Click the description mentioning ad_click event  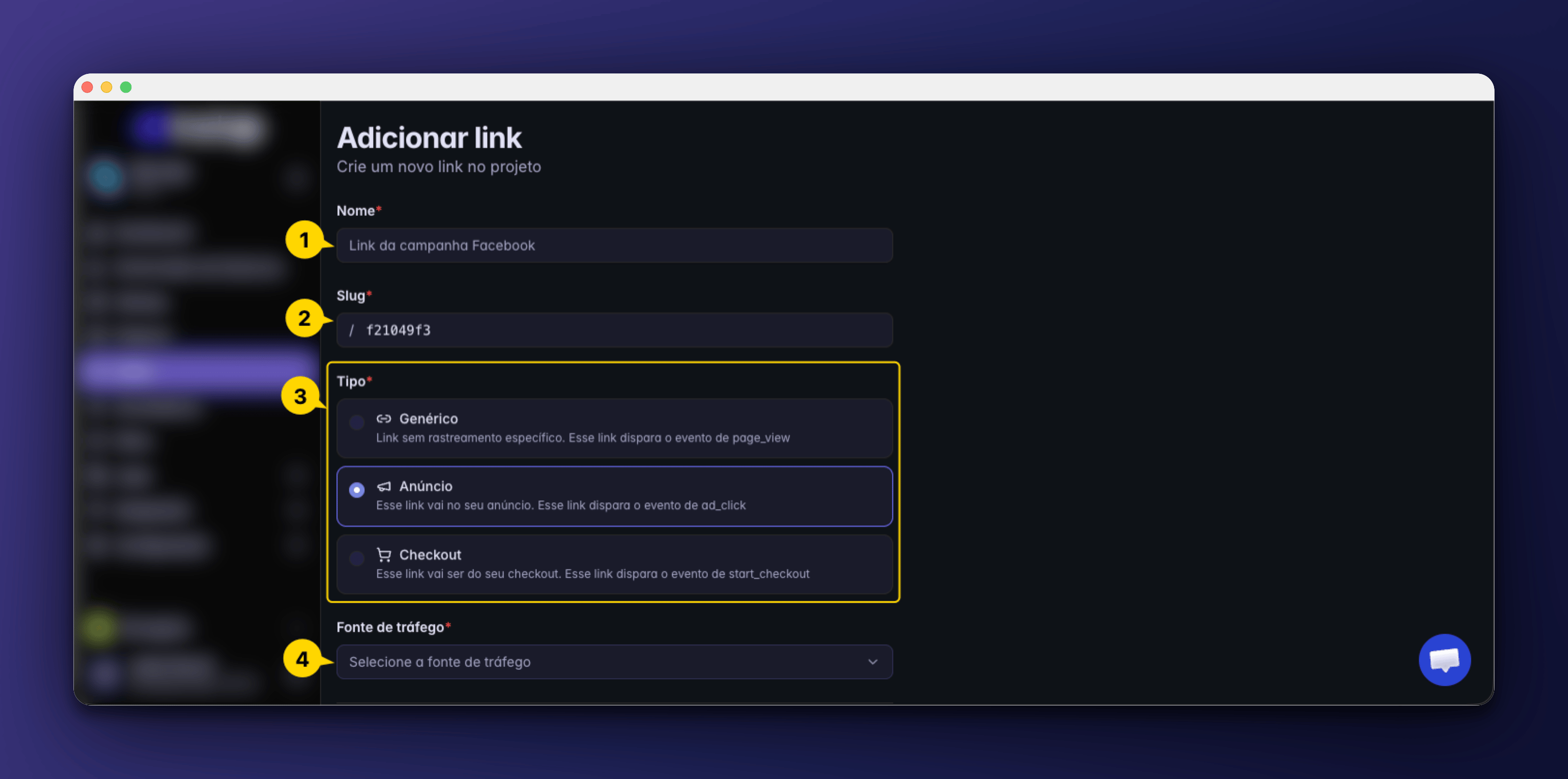point(561,506)
